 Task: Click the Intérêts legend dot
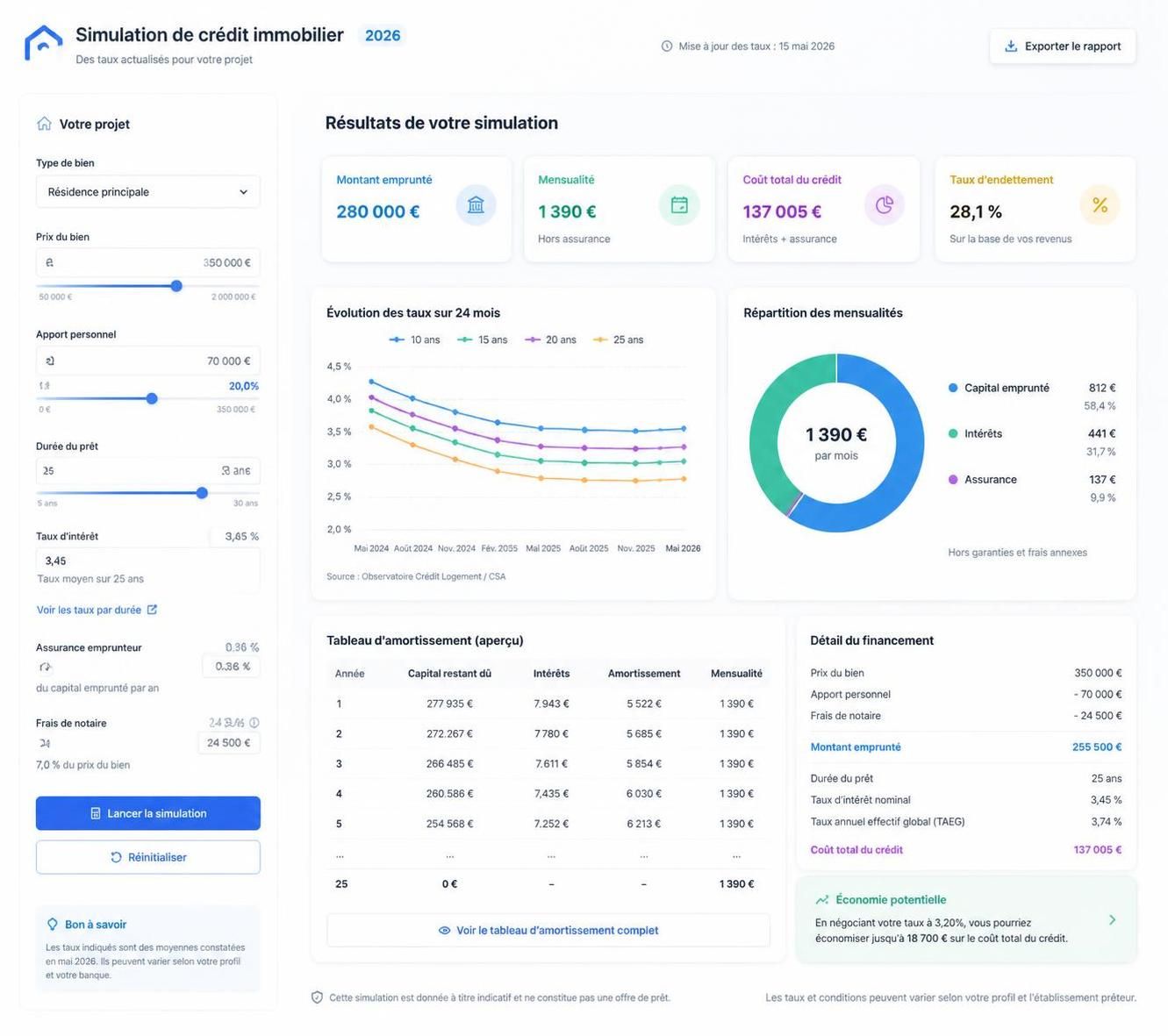tap(953, 433)
